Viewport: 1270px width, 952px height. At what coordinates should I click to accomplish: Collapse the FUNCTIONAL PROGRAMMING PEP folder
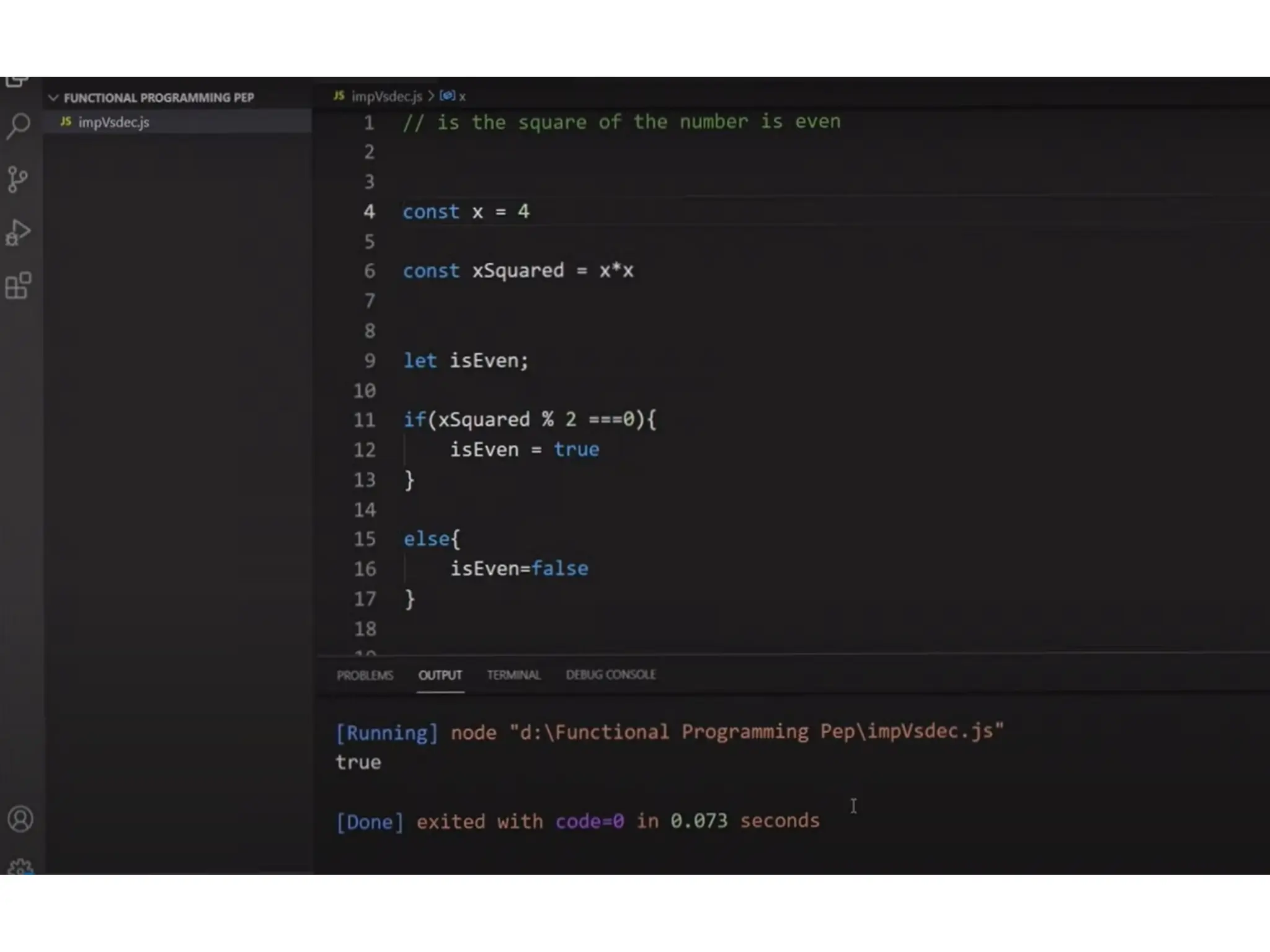point(53,98)
